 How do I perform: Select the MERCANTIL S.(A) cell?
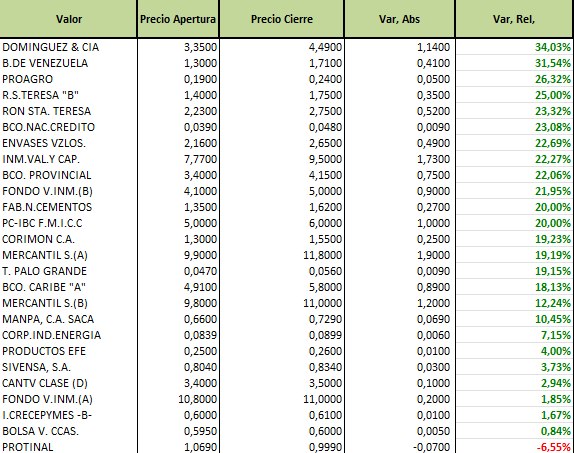pos(68,255)
